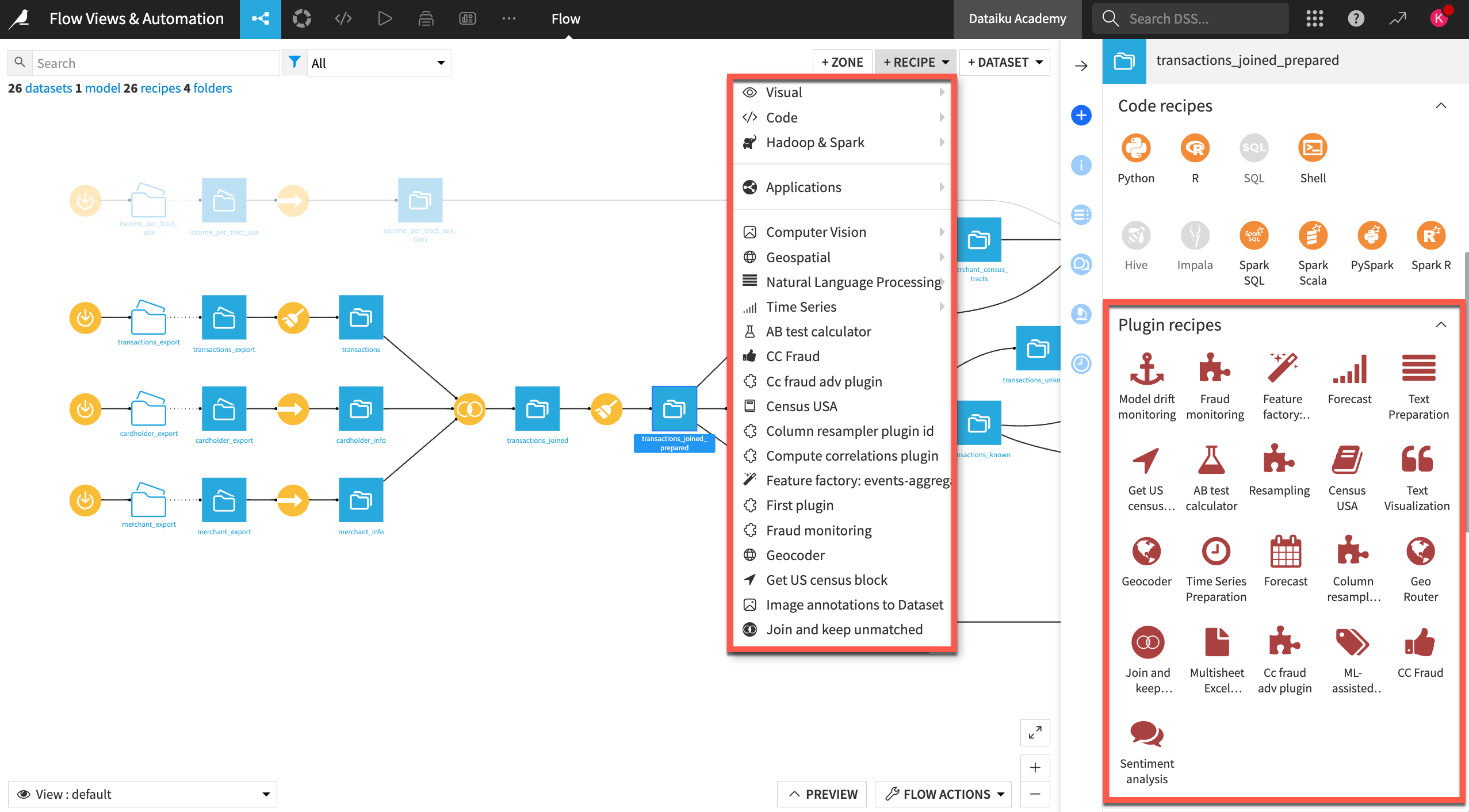Select Visual recipe from the menu
Screen dimensions: 1469x812
coord(784,91)
